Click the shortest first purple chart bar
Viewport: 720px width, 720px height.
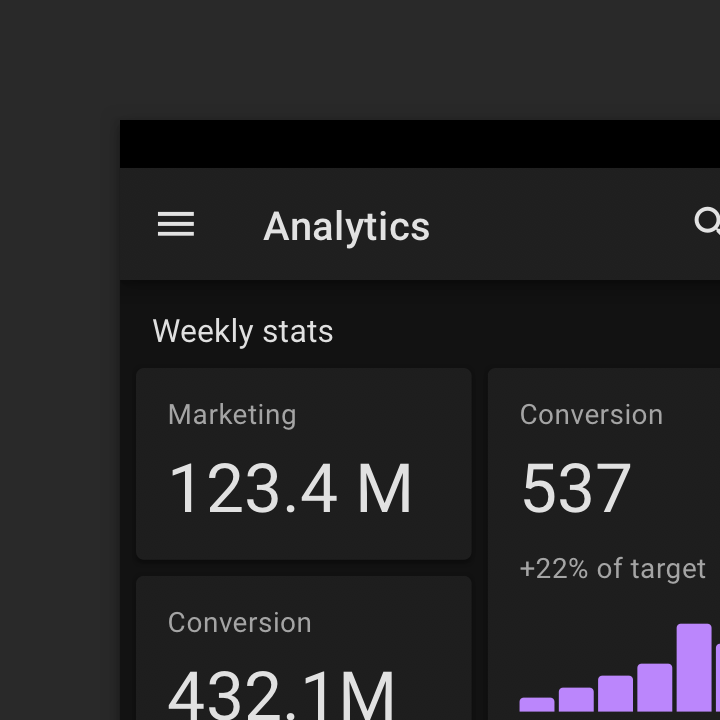[x=537, y=705]
